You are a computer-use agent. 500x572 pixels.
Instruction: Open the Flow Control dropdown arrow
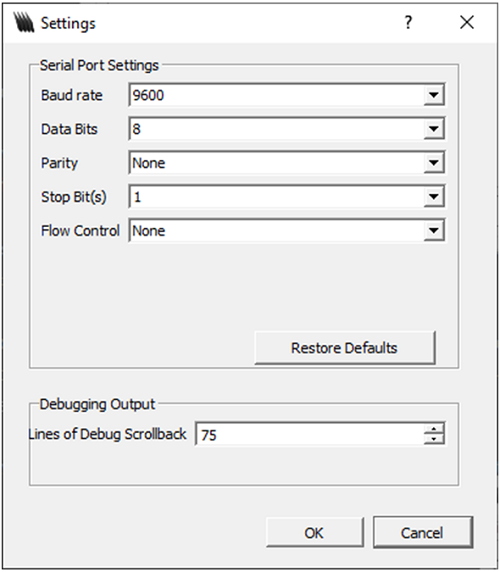click(x=434, y=231)
